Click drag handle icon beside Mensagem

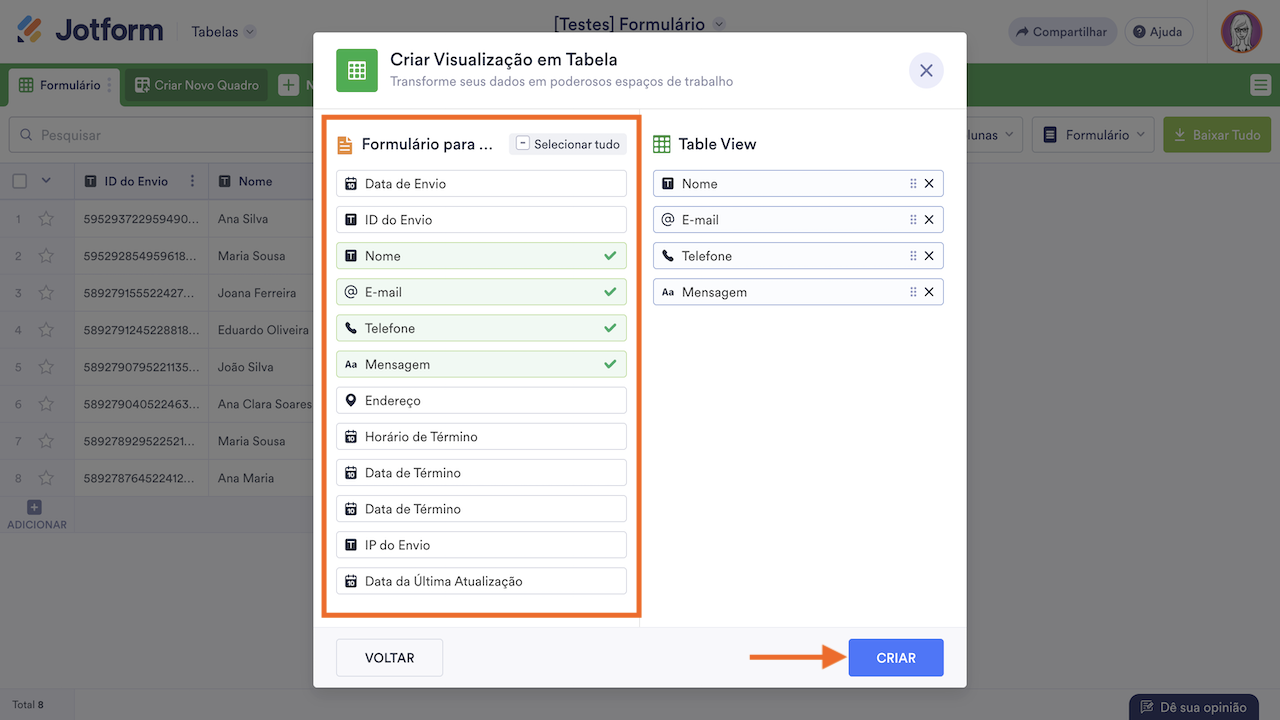click(x=913, y=292)
